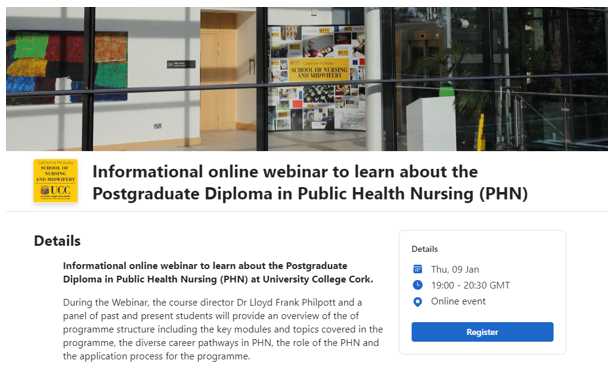Click the paragraph mentioning Dr Lloyd Frank Philpott
615x381 pixels.
click(223, 329)
